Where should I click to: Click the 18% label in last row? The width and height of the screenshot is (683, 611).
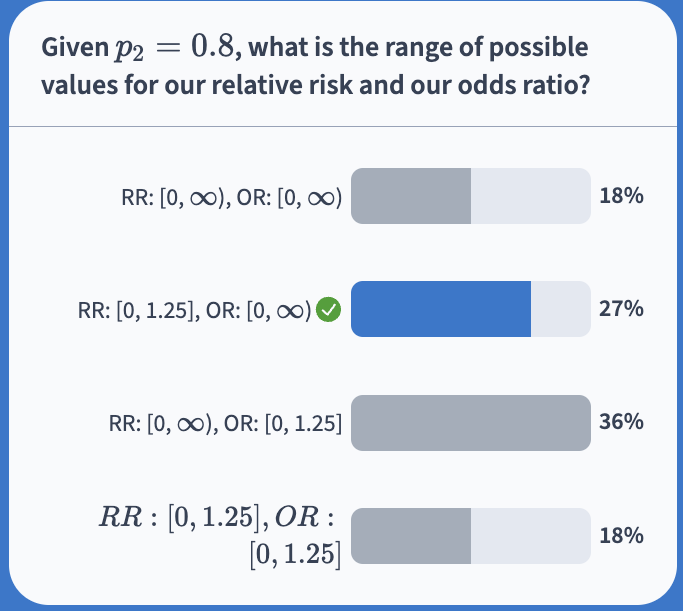point(620,536)
